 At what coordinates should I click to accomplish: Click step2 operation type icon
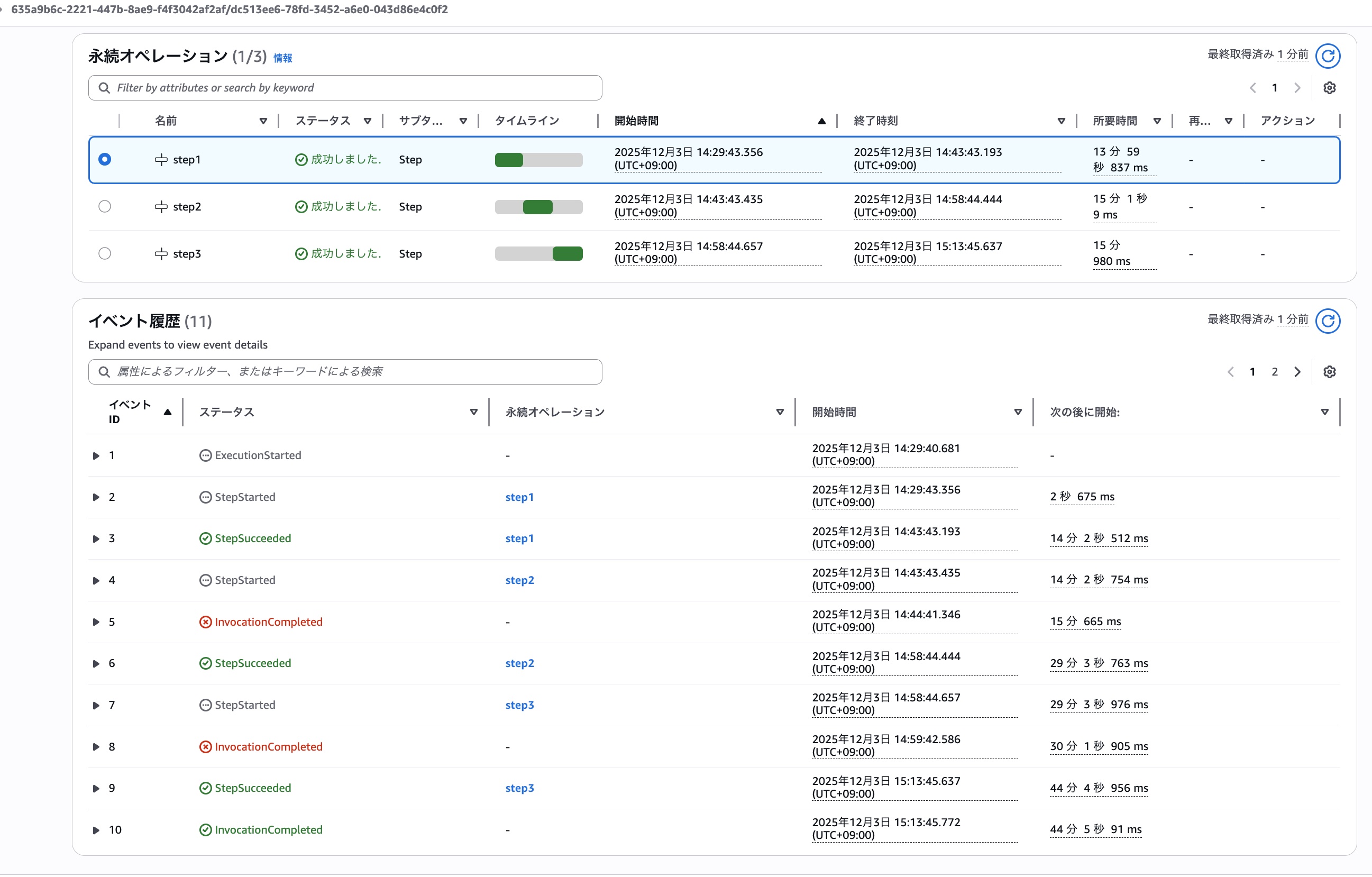pyautogui.click(x=161, y=207)
